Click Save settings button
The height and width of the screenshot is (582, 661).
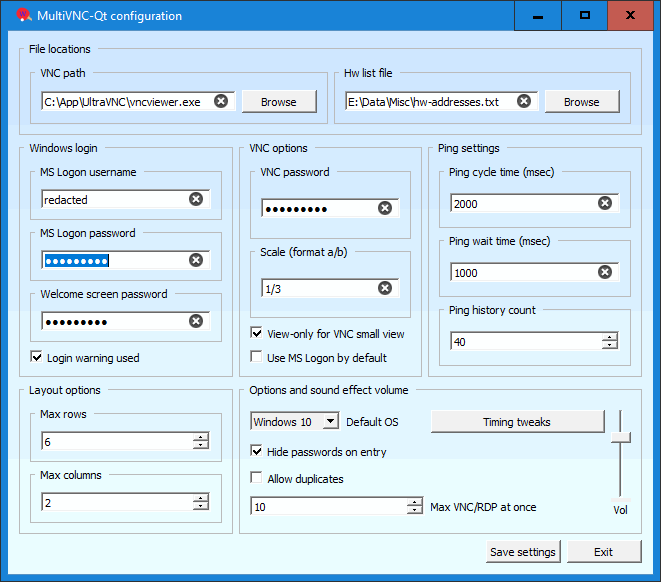(523, 552)
